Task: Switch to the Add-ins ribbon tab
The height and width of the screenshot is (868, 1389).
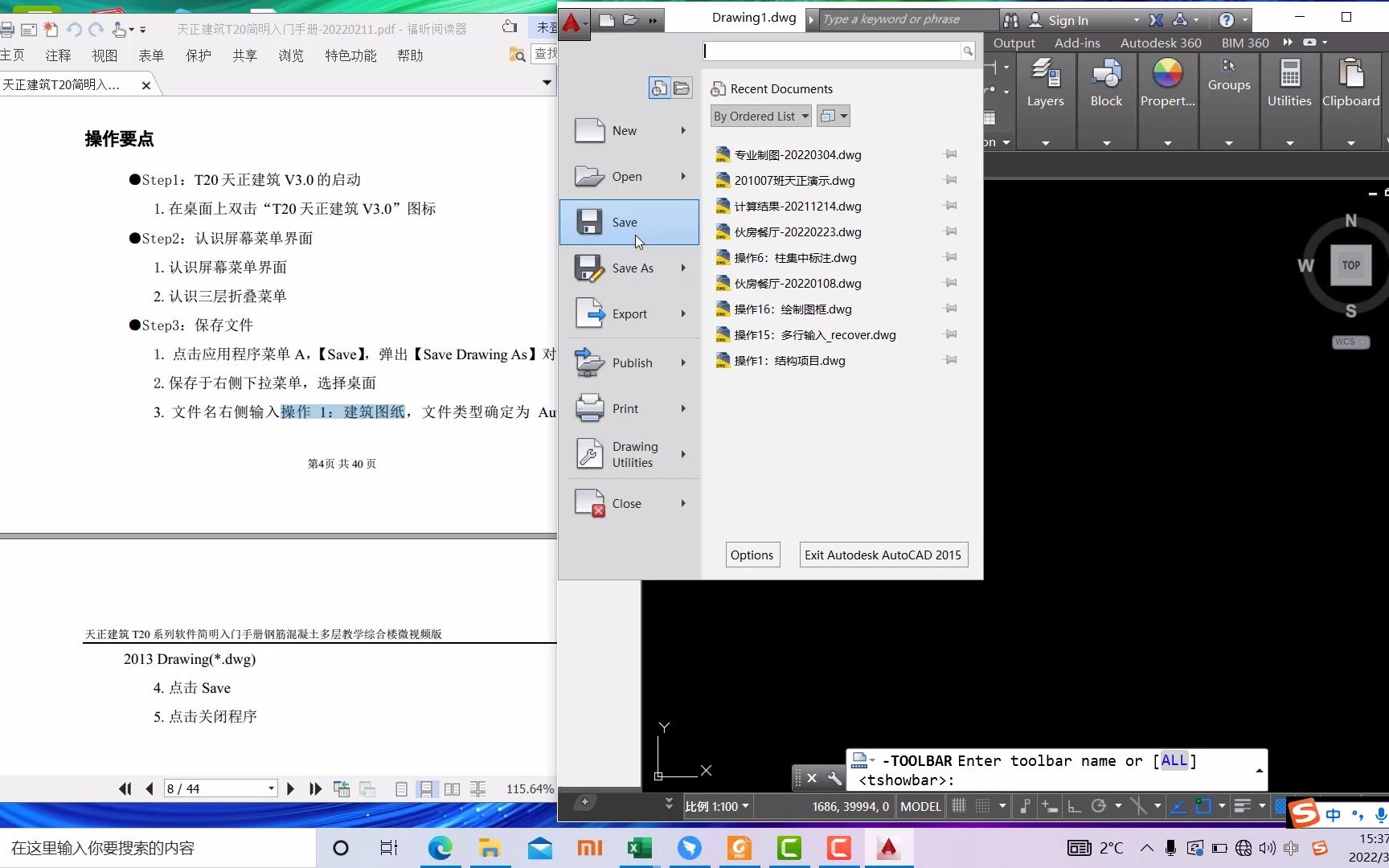Action: coord(1077,43)
